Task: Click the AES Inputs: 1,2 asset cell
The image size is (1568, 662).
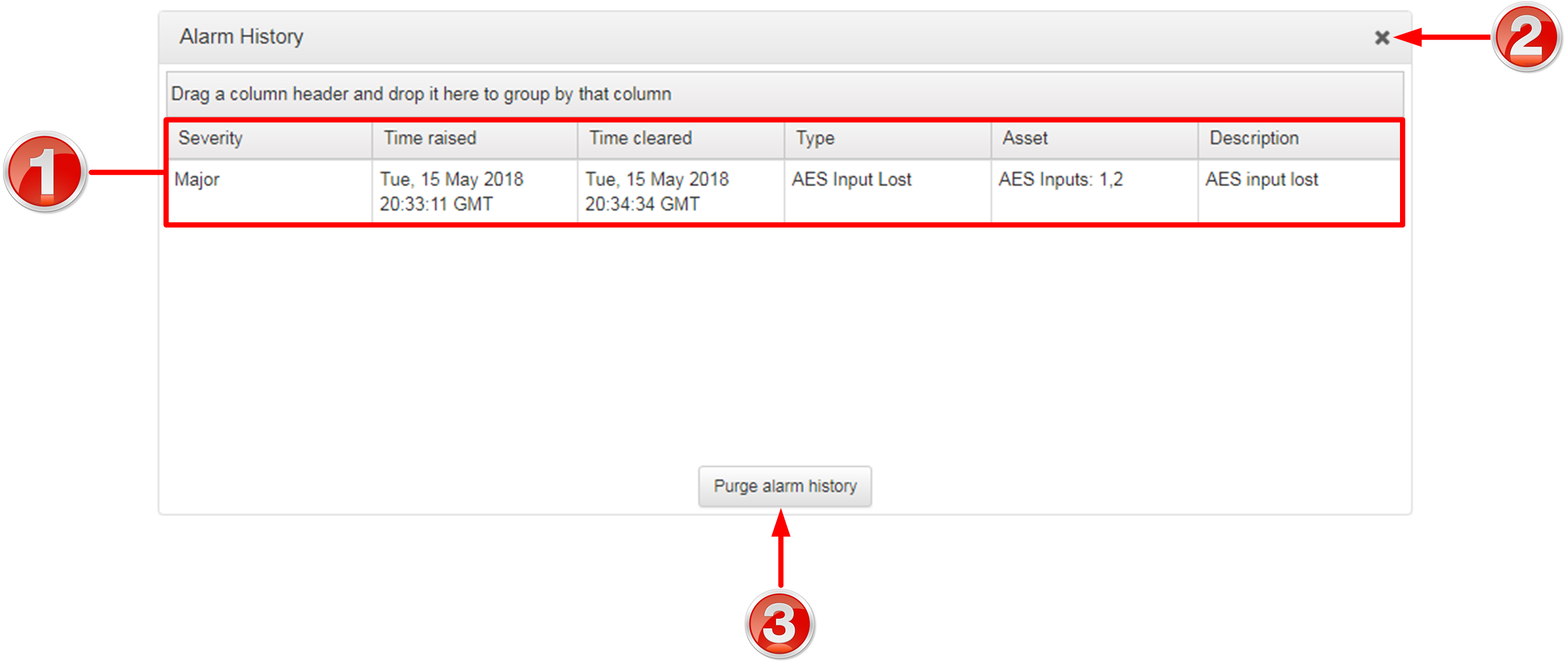Action: pyautogui.click(x=1060, y=180)
